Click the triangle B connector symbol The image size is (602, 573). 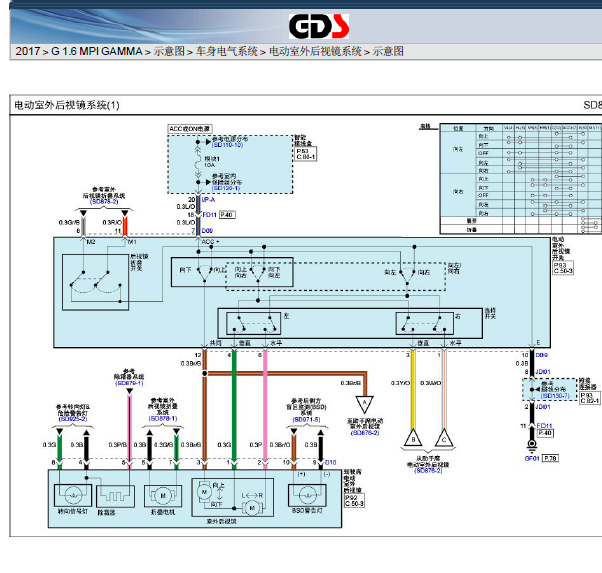(413, 438)
